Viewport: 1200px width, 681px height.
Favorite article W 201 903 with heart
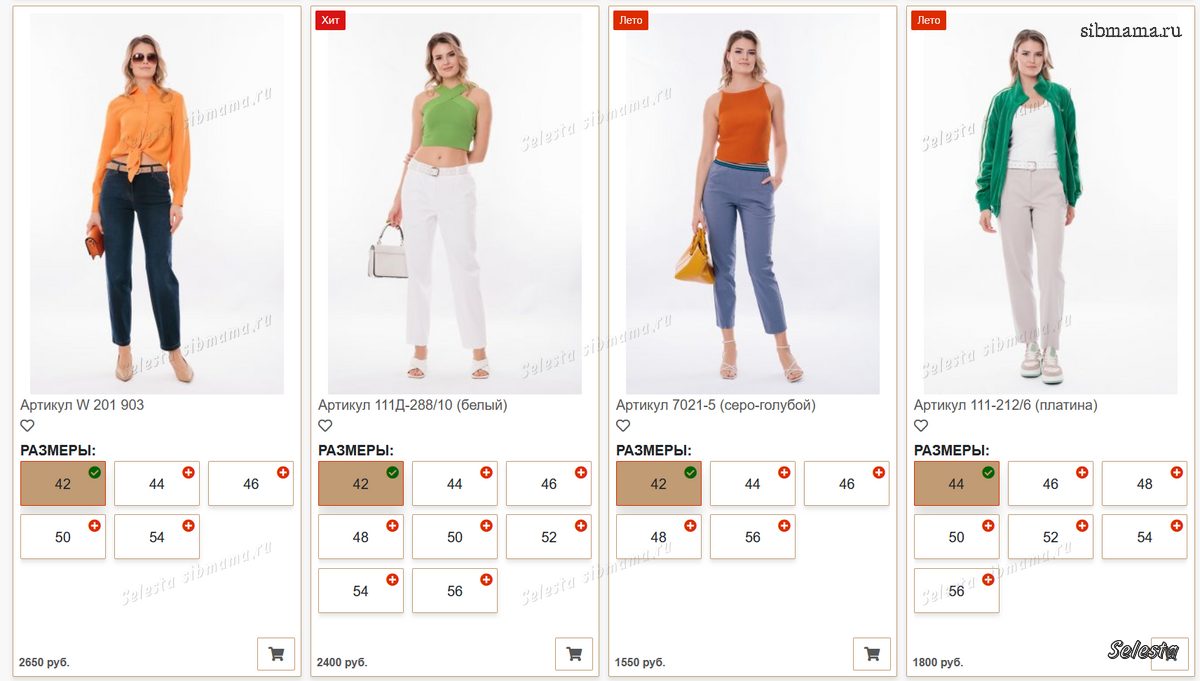point(28,426)
